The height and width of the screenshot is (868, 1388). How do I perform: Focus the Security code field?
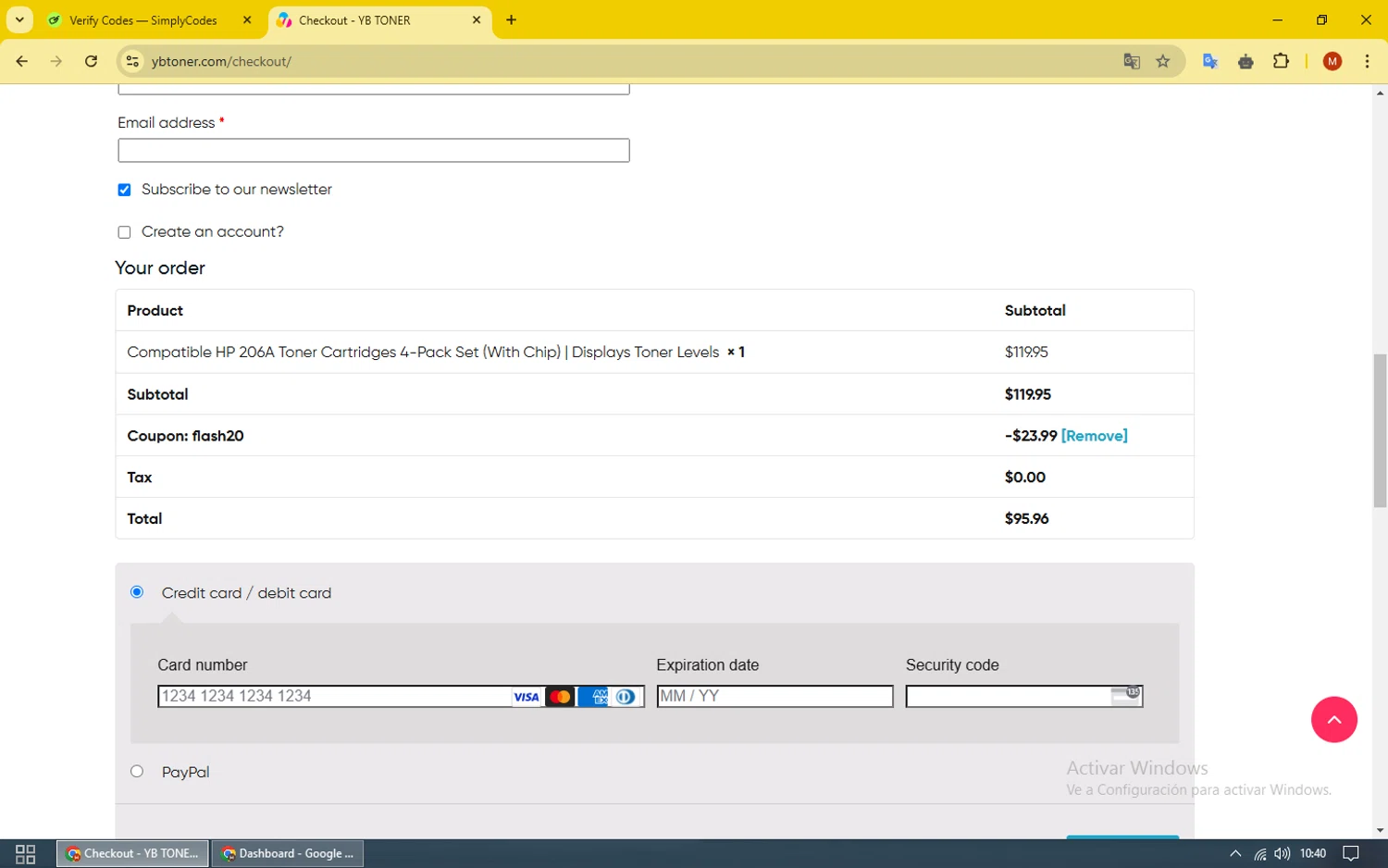(1024, 696)
